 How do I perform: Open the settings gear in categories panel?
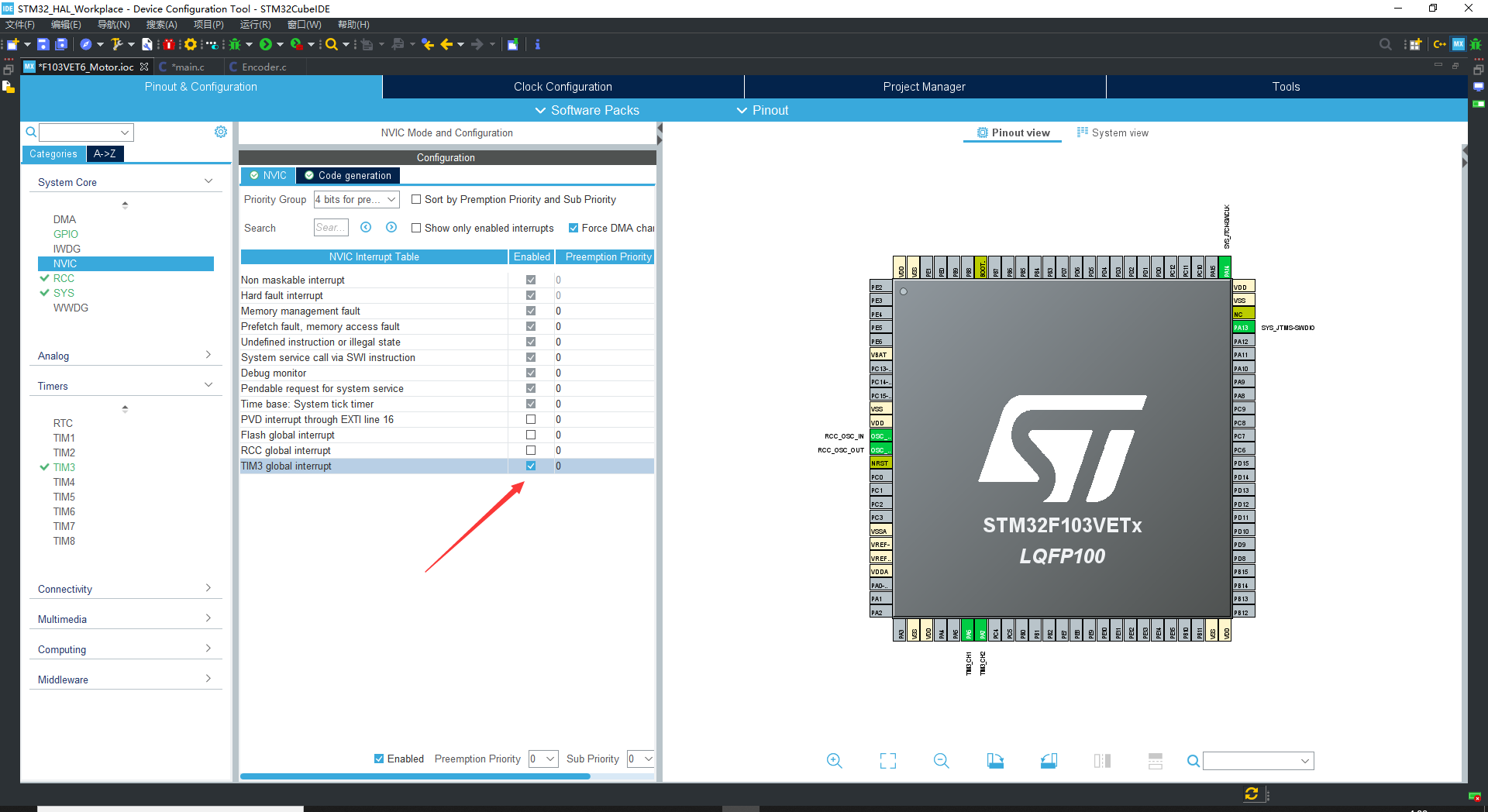pos(221,132)
